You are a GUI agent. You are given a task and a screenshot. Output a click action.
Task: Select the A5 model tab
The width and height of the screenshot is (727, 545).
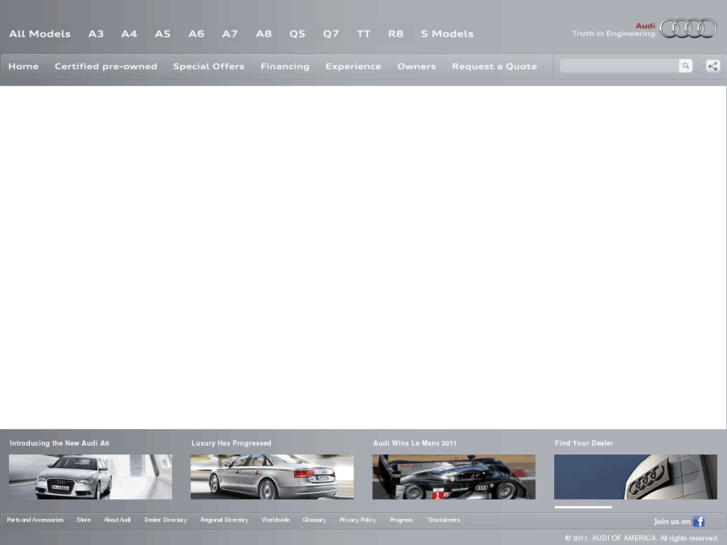coord(163,34)
